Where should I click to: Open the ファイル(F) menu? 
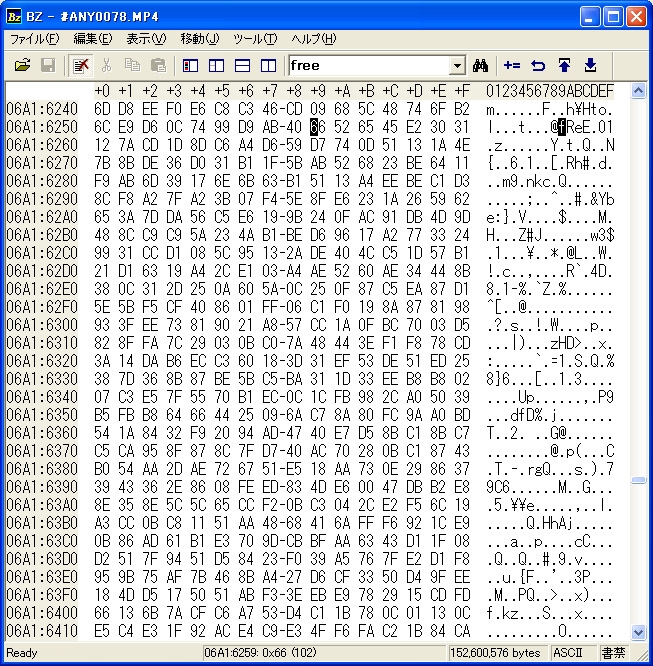tap(34, 39)
